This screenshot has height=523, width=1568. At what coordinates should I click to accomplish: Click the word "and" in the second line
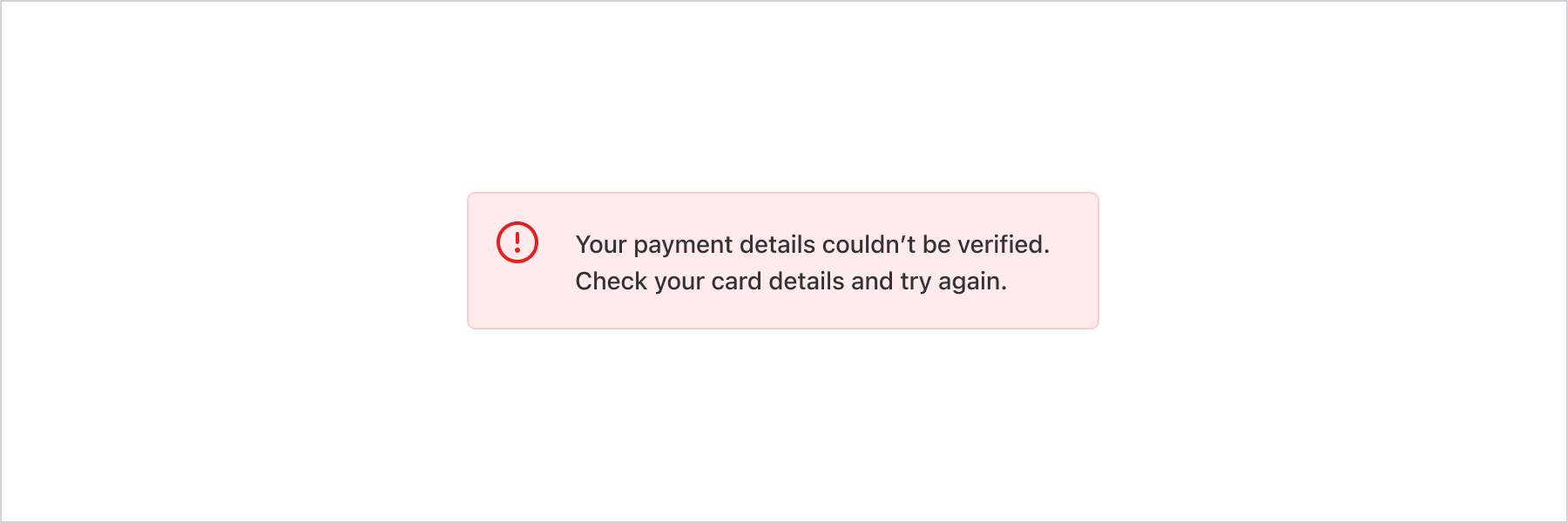[x=872, y=282]
